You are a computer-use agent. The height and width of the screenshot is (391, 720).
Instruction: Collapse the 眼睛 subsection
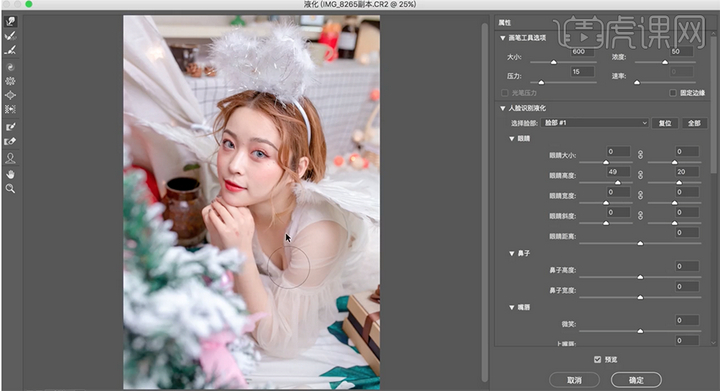[512, 139]
